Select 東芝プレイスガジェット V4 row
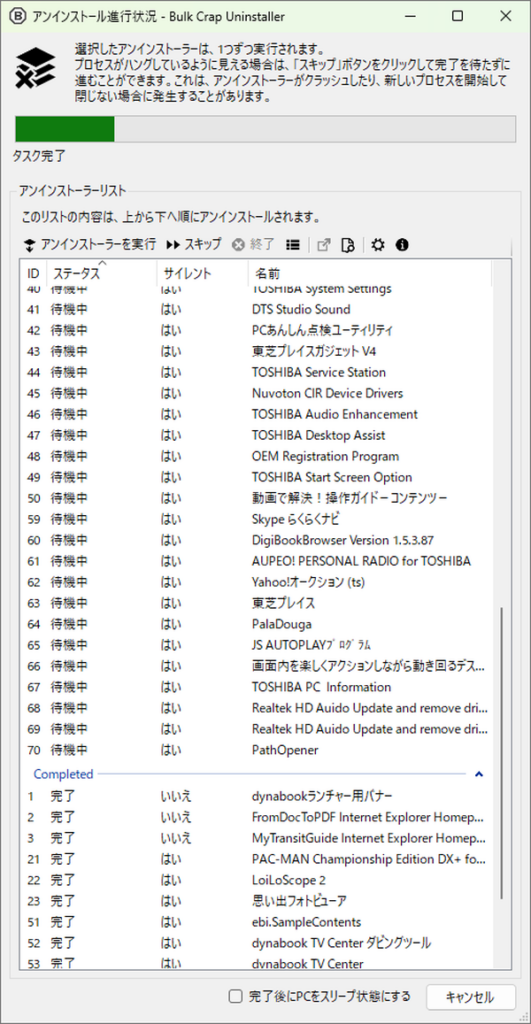 [257, 351]
